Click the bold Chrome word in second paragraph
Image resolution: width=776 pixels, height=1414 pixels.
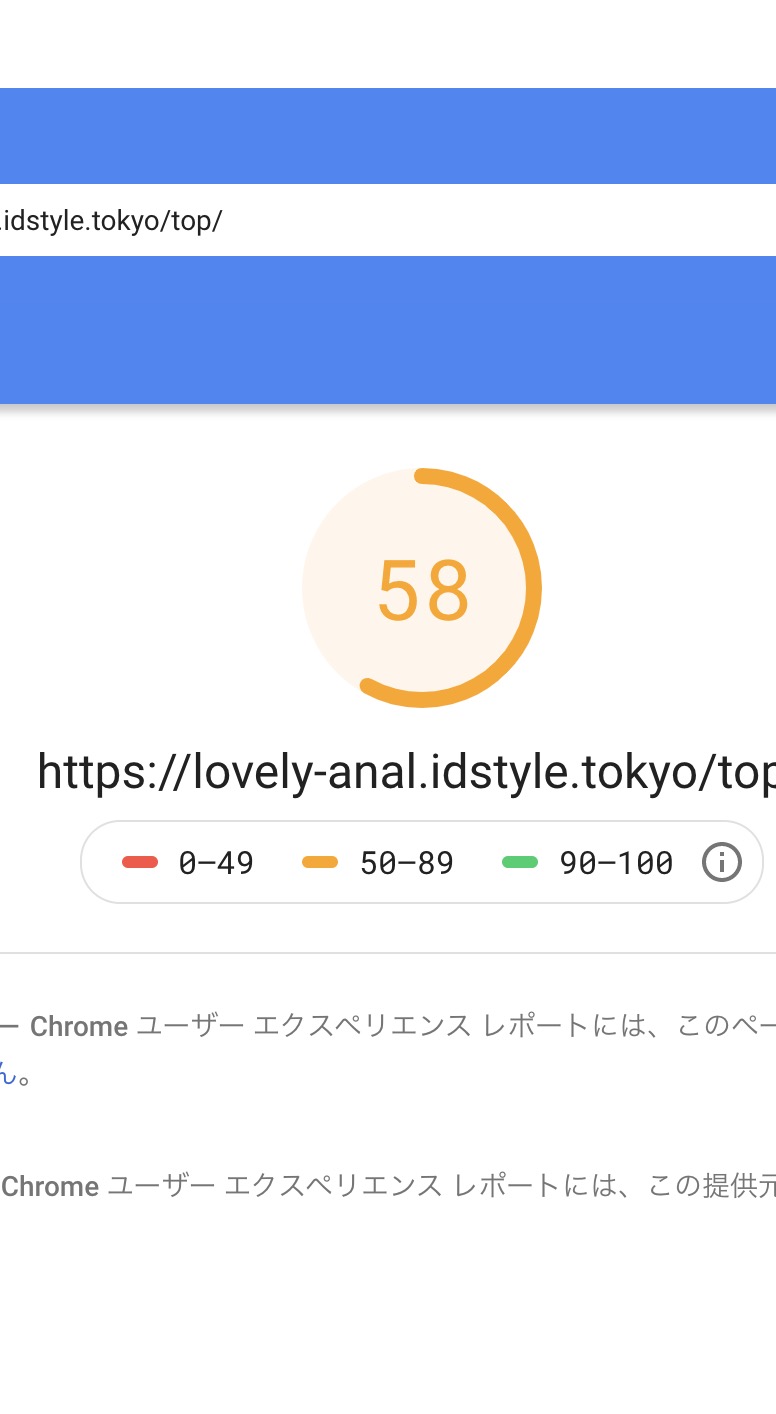(x=50, y=1187)
